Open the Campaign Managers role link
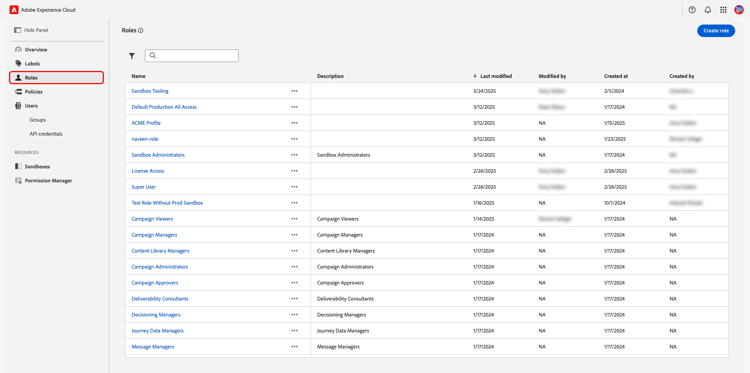This screenshot has width=750, height=373. coord(154,235)
